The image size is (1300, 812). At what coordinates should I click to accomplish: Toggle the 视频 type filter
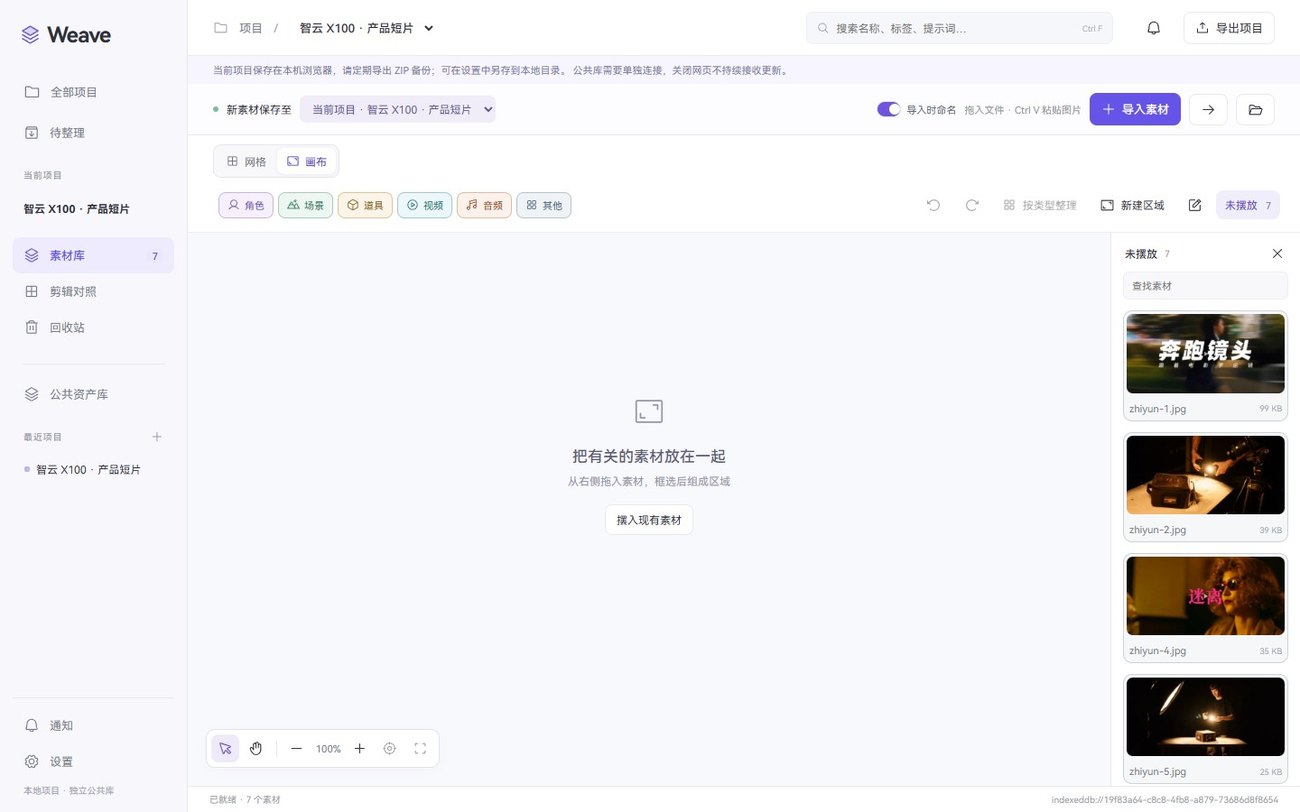point(425,205)
